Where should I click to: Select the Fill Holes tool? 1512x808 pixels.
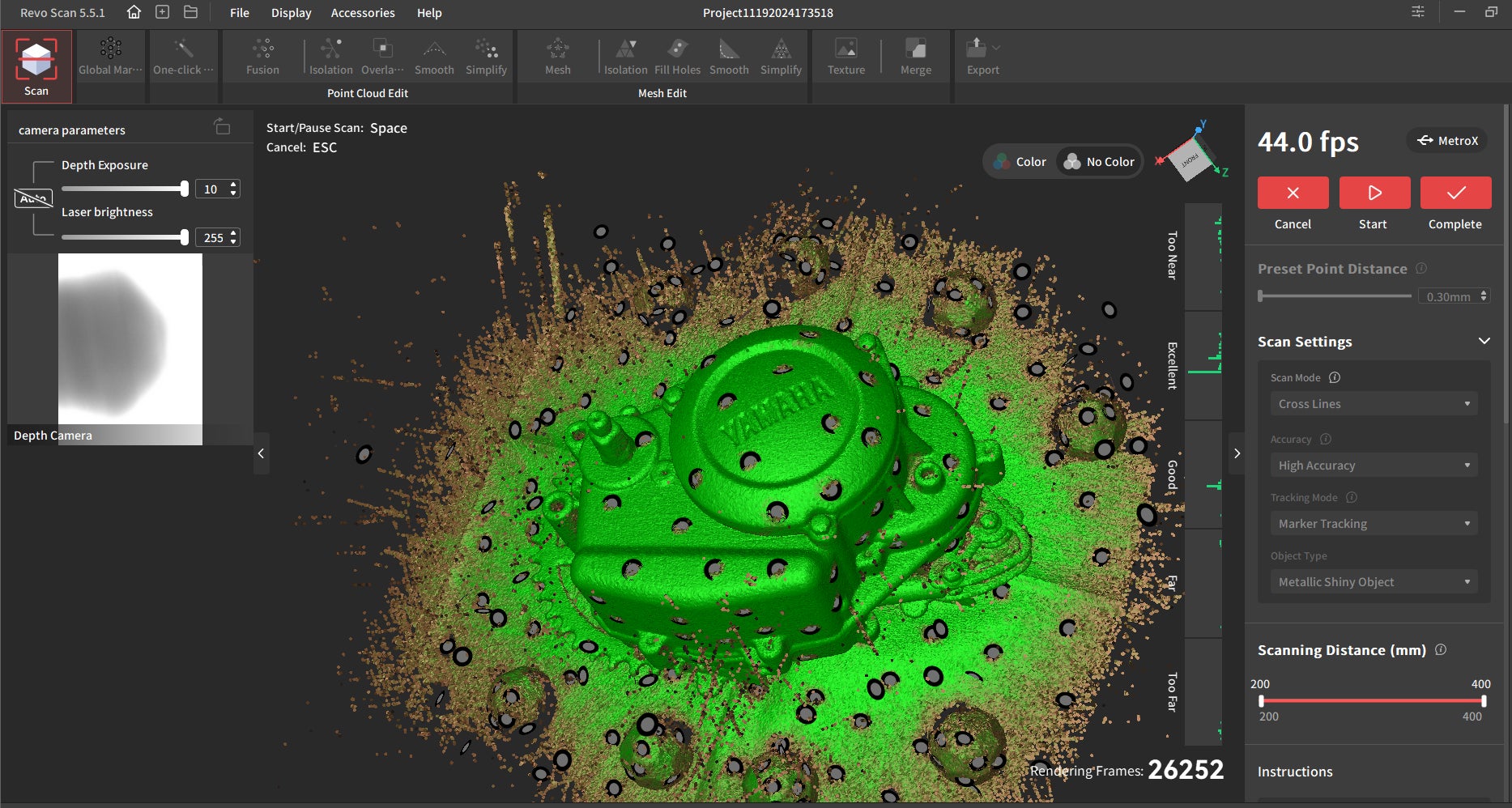point(677,56)
